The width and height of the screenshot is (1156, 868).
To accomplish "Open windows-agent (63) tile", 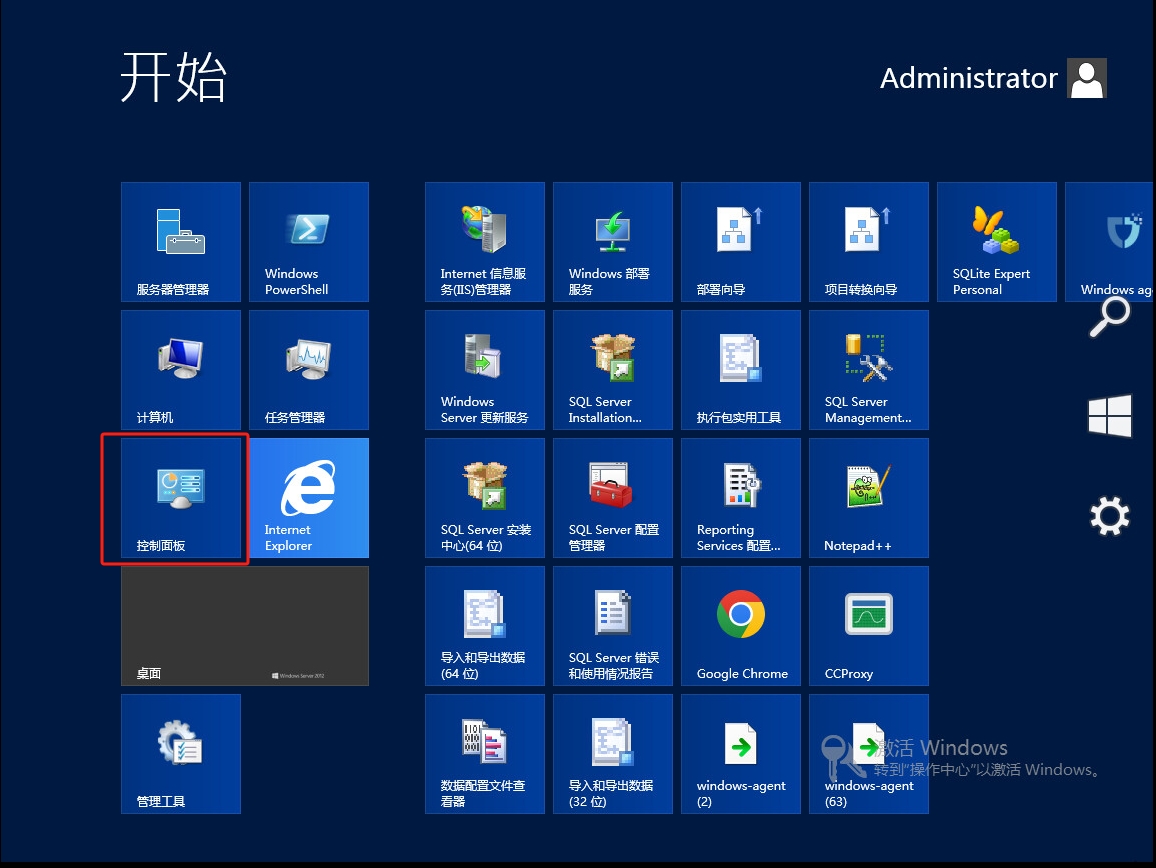I will [868, 754].
